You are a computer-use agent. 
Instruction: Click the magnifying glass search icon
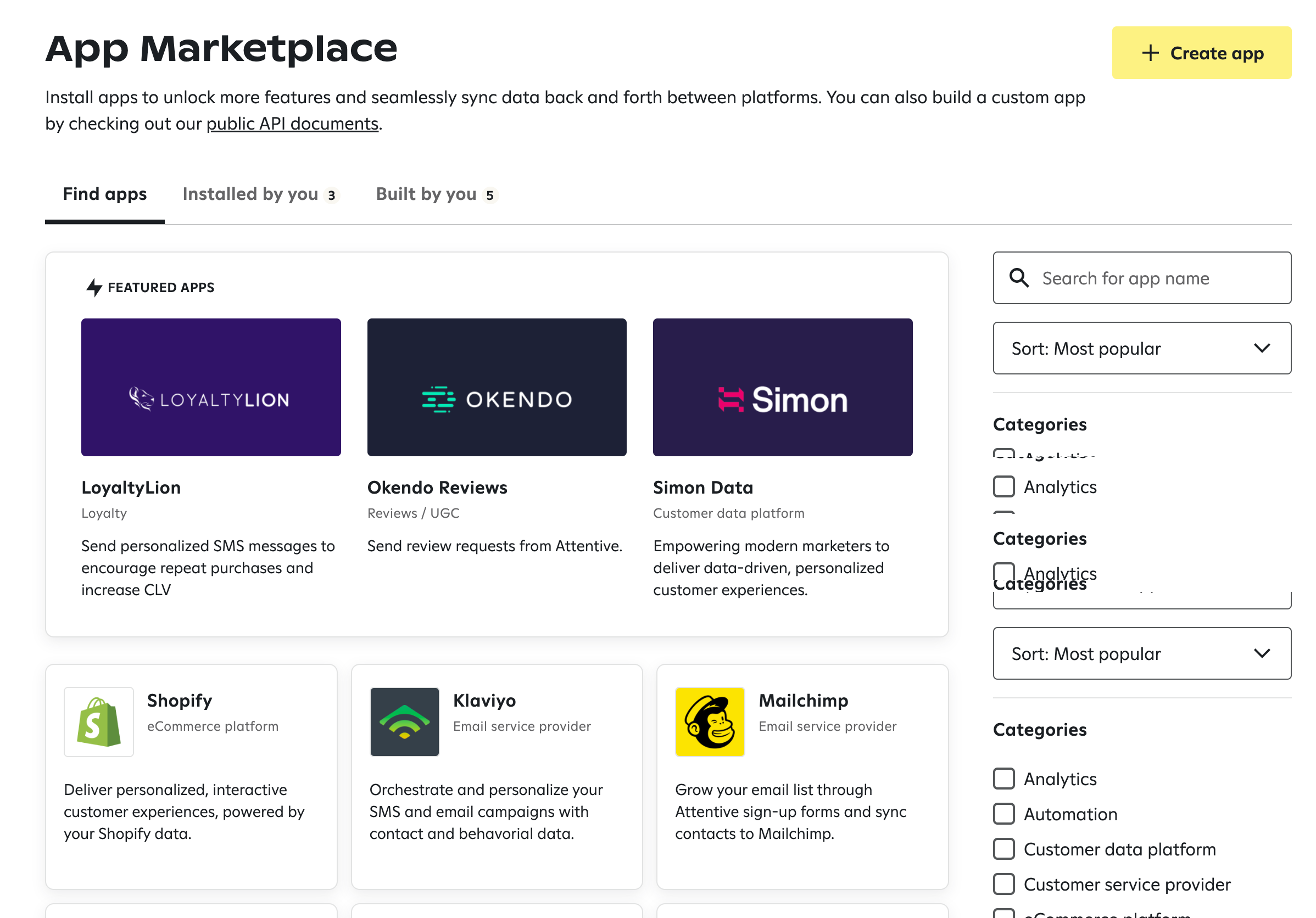click(x=1018, y=278)
